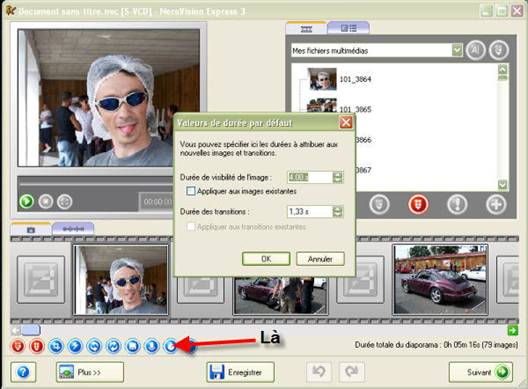The height and width of the screenshot is (389, 528).
Task: Click the preview seek bar track
Action: pos(96,184)
